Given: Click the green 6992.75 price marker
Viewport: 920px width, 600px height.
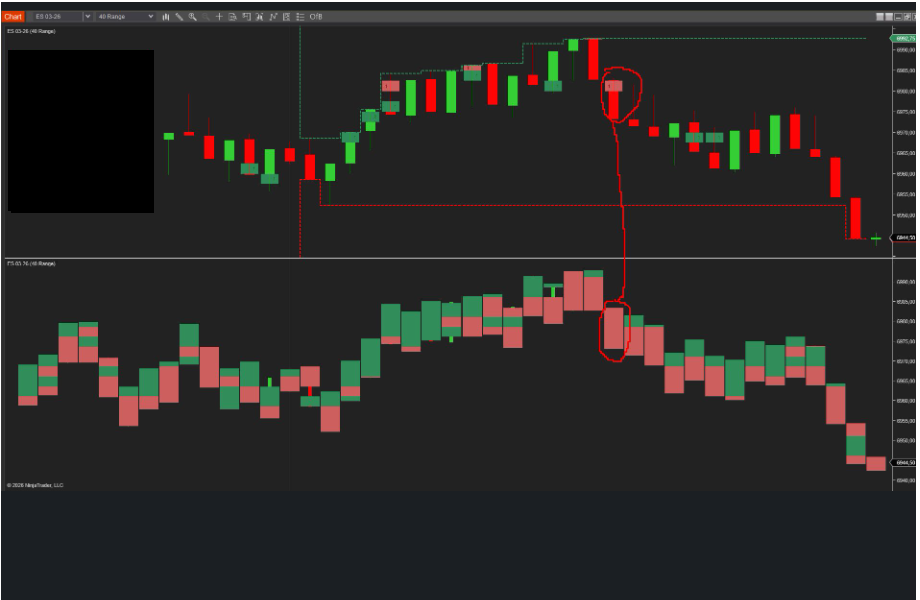Looking at the screenshot, I should pos(903,38).
